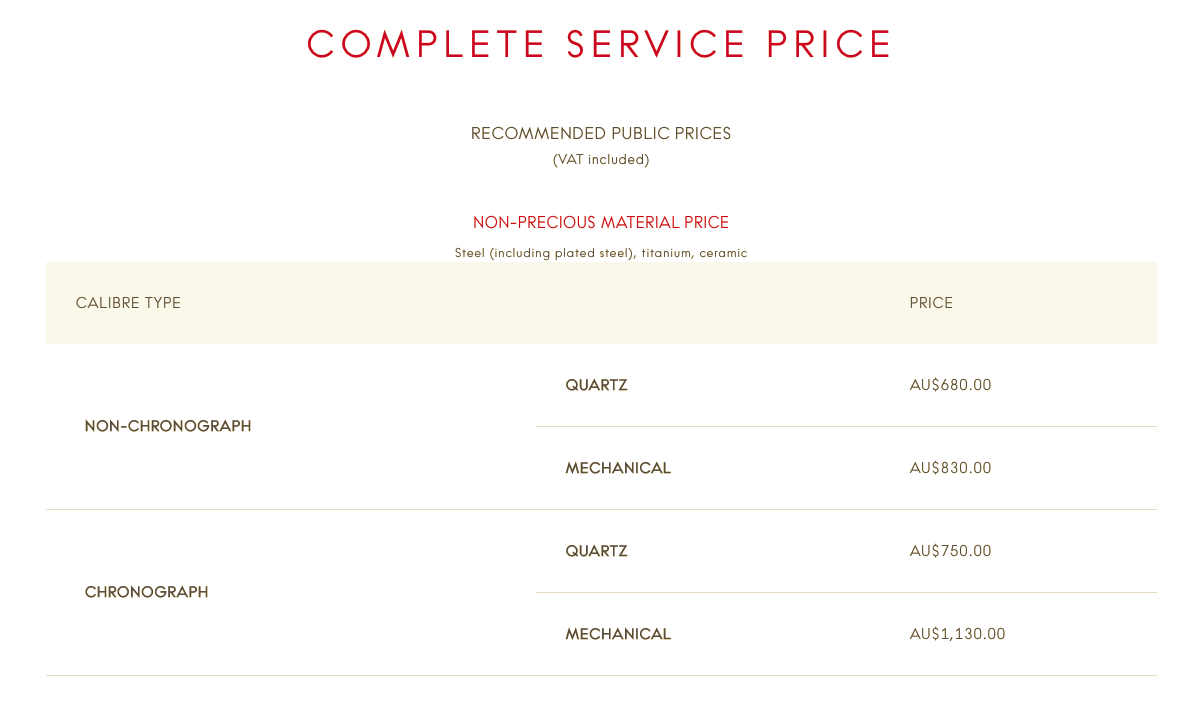Viewport: 1188px width, 704px height.
Task: Click Mechanical under Chronograph
Action: [x=618, y=634]
